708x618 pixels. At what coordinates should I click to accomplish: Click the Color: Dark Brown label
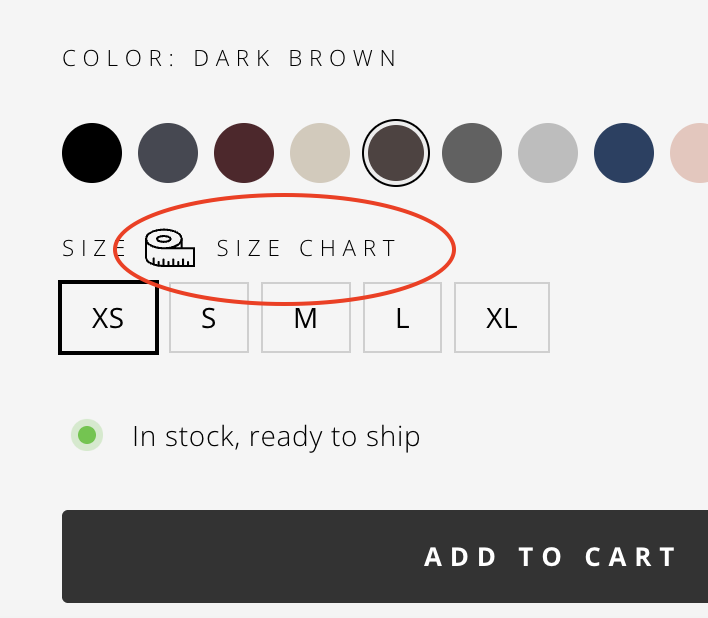coord(230,59)
